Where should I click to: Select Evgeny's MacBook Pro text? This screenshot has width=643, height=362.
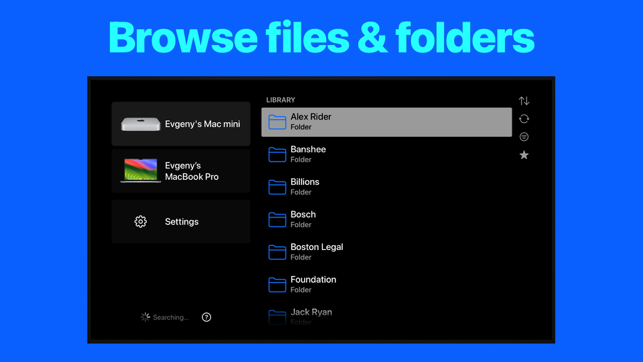192,171
